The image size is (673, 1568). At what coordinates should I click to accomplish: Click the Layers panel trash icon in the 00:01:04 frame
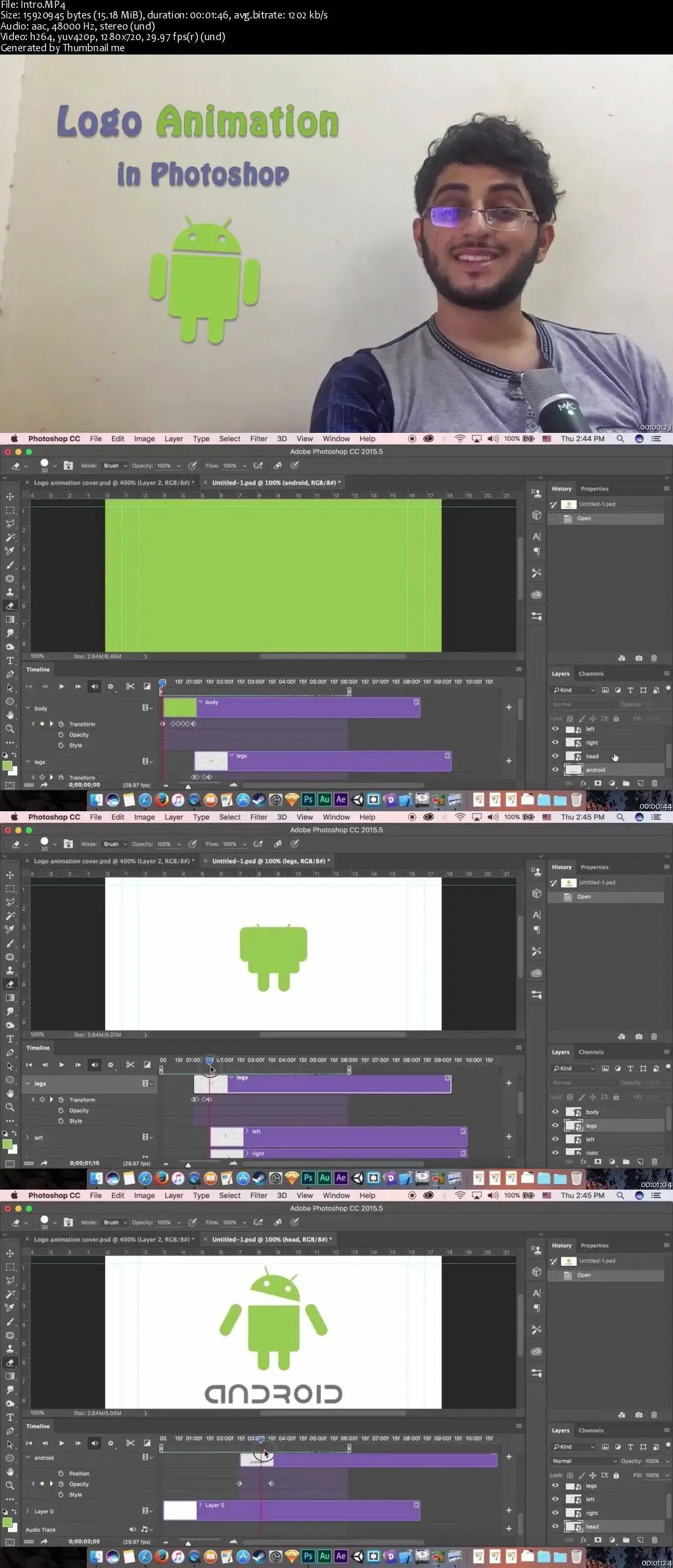point(654,1161)
